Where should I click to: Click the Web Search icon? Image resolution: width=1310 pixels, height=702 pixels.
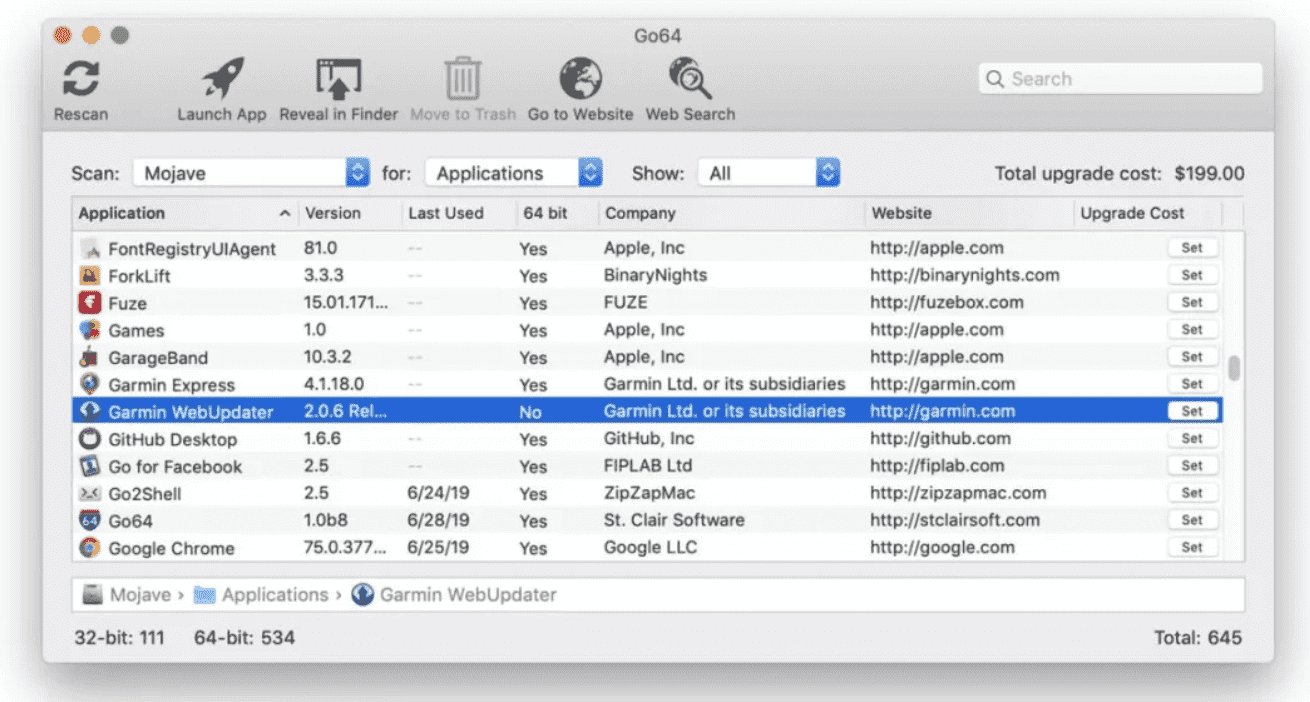click(690, 79)
